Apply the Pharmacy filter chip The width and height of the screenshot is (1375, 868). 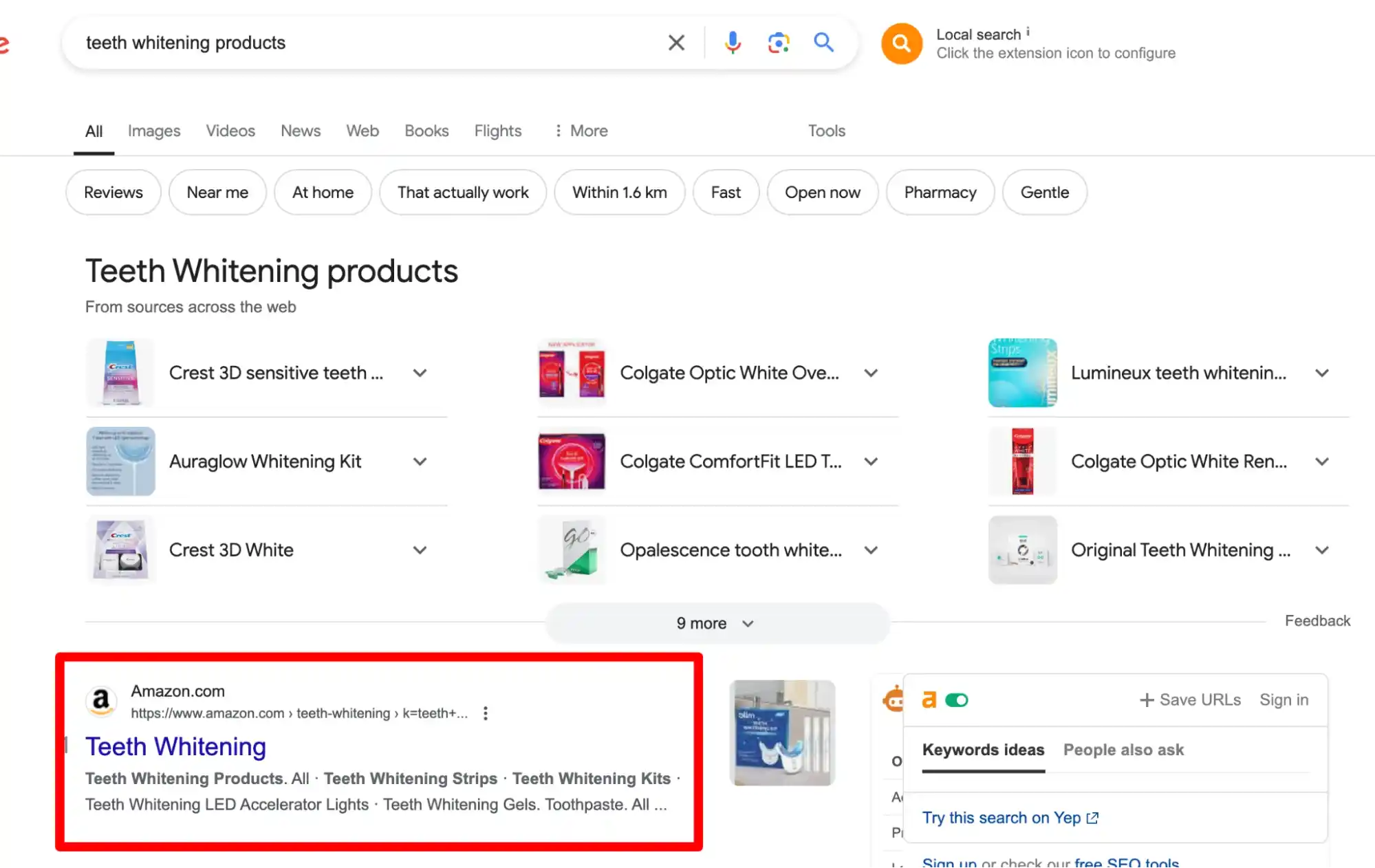940,193
